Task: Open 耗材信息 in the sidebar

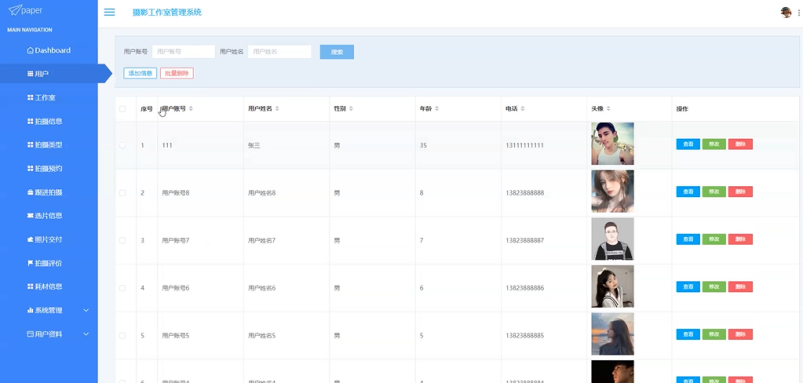Action: pos(45,287)
